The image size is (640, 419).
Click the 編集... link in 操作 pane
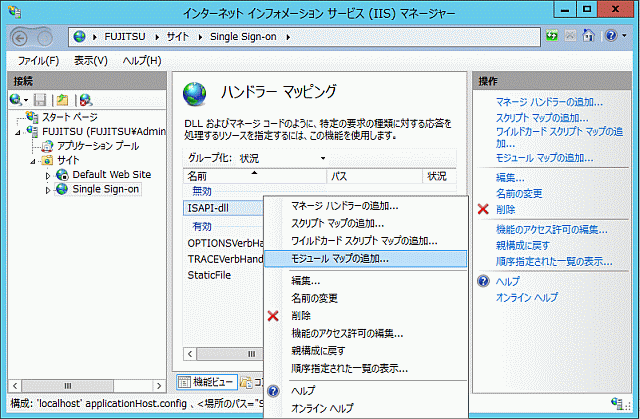[x=510, y=177]
